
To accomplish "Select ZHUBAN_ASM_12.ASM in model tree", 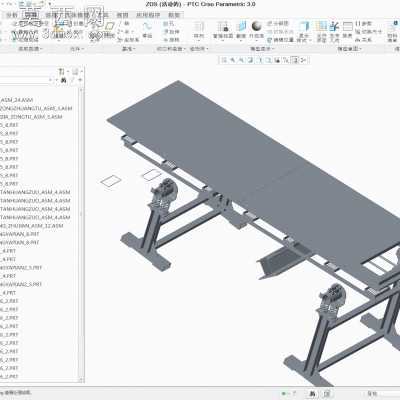I will point(32,226).
